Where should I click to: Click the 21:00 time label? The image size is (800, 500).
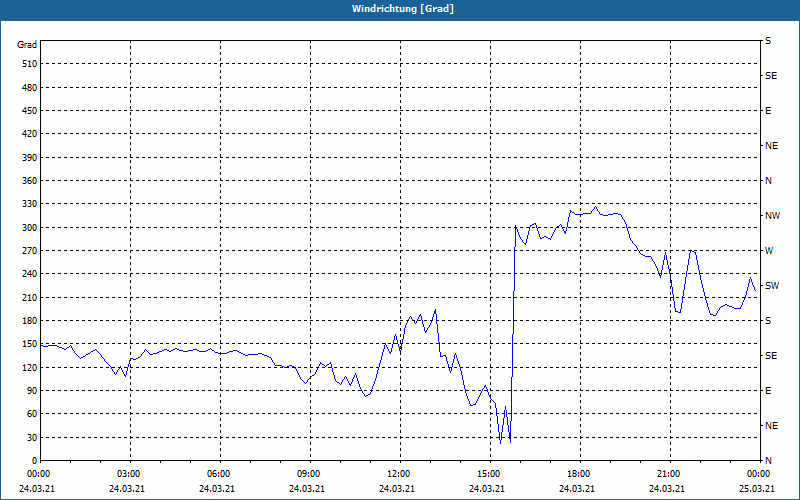click(x=668, y=474)
